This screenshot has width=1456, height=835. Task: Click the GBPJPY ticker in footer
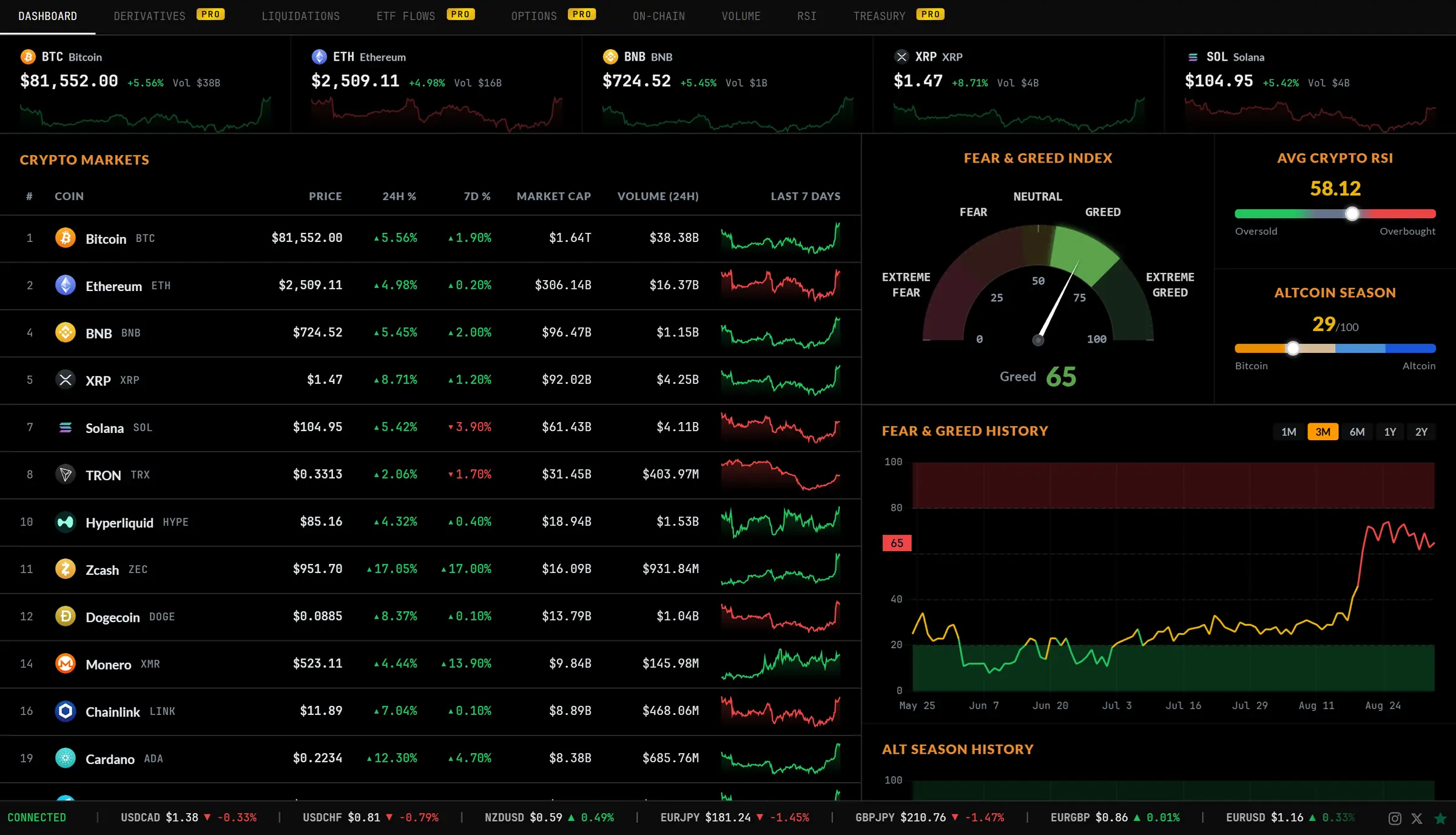point(929,817)
